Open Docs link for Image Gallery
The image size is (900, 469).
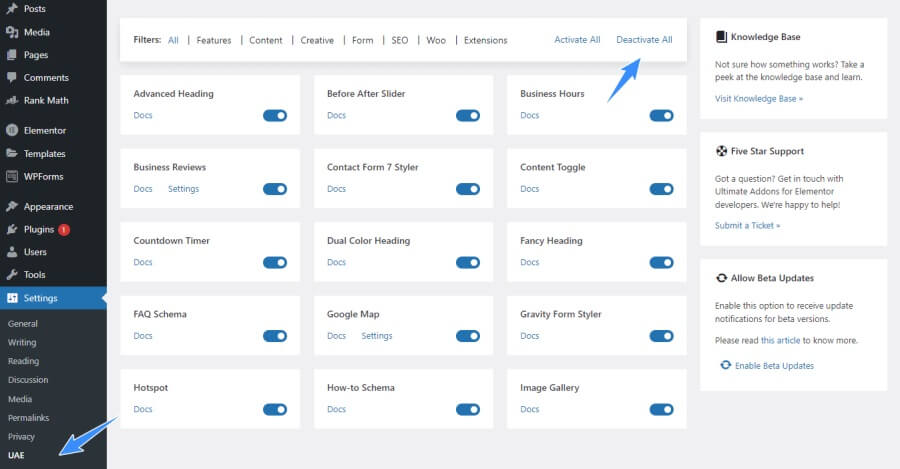pyautogui.click(x=529, y=409)
